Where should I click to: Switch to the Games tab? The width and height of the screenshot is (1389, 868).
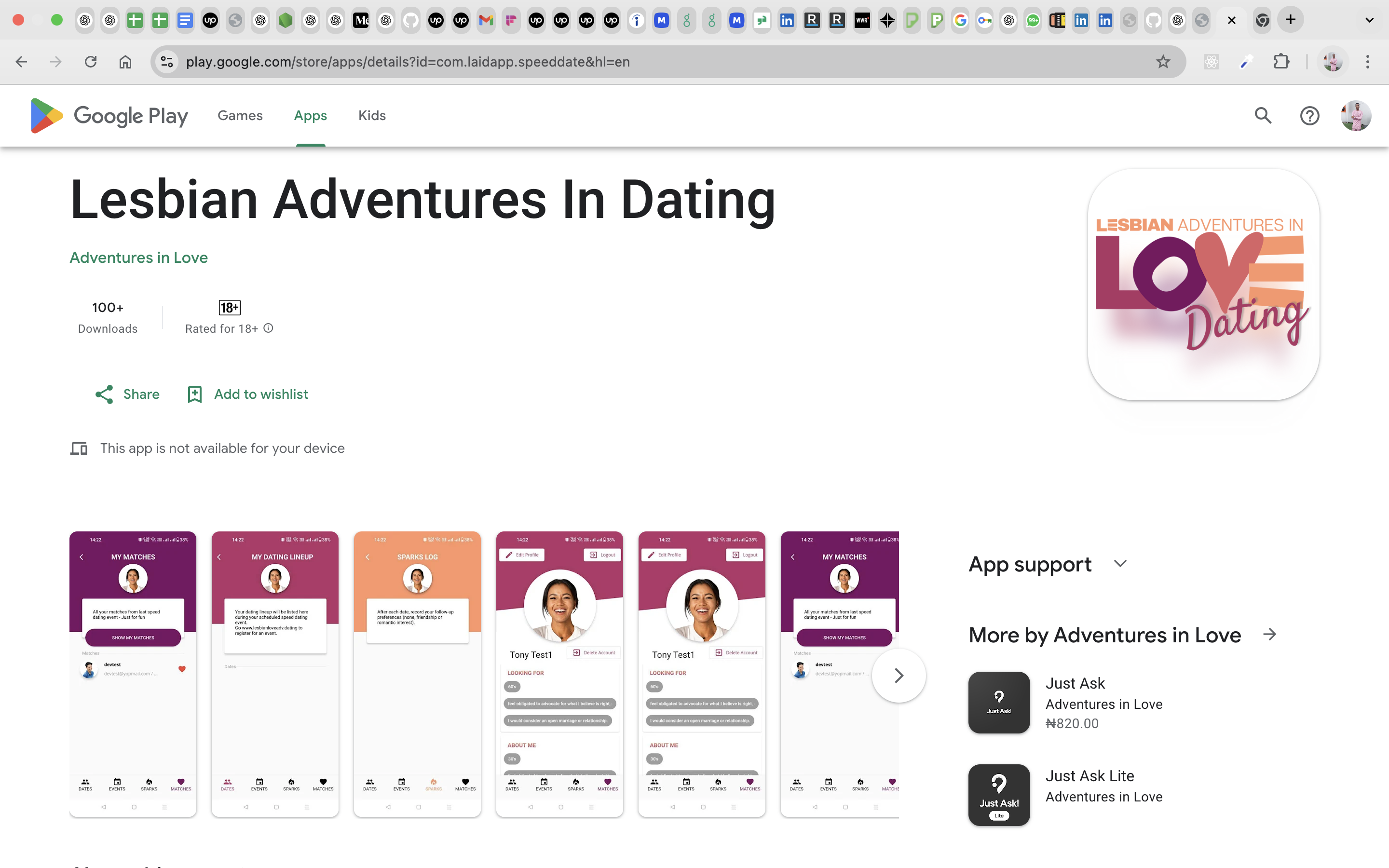240,115
